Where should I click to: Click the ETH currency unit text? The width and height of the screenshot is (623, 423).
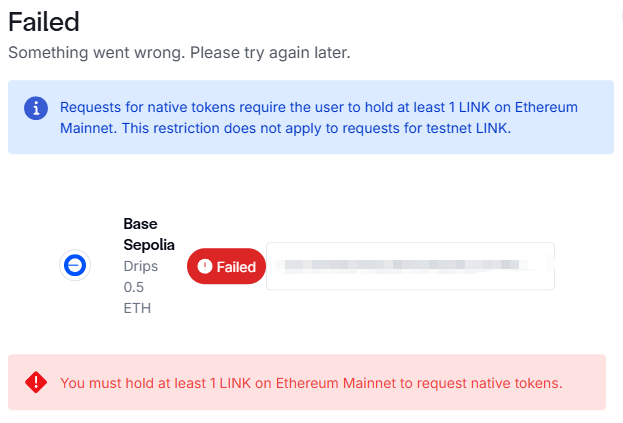(x=137, y=308)
